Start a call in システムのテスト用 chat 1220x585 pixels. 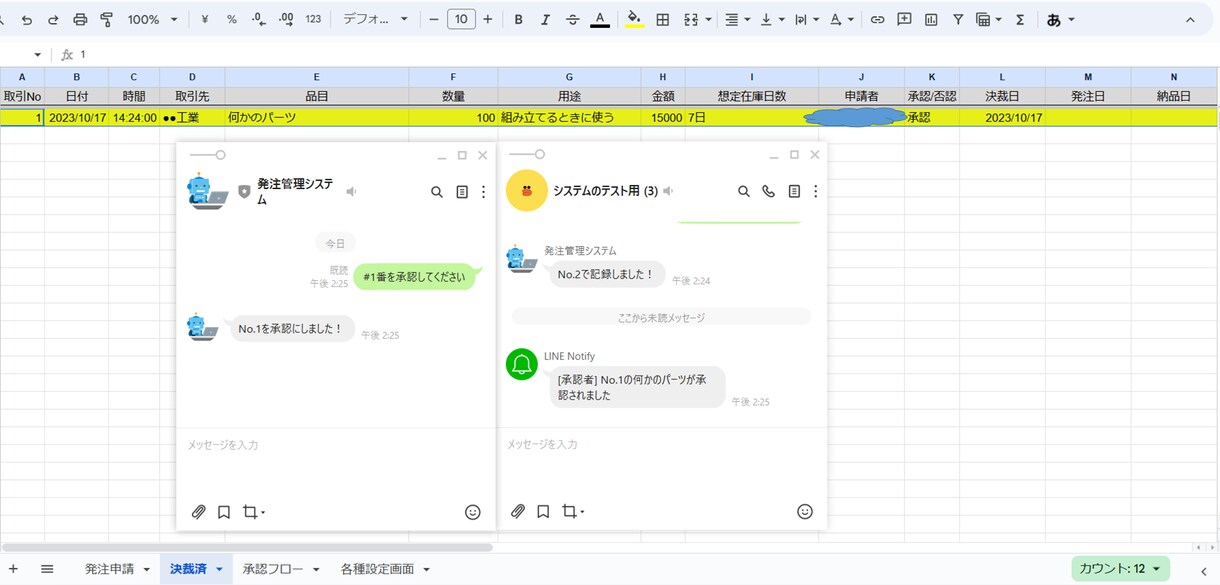click(x=768, y=191)
